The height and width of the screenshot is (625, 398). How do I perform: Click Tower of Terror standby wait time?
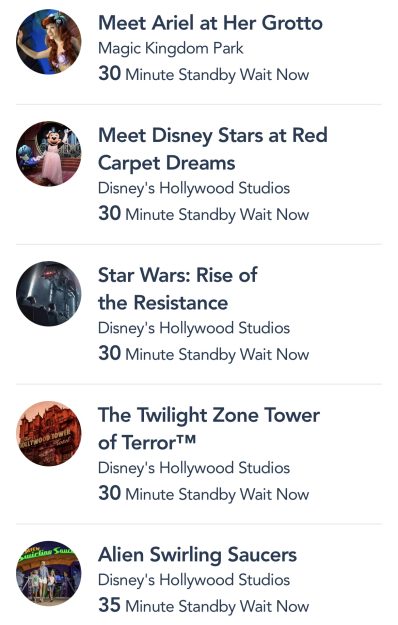pos(204,494)
